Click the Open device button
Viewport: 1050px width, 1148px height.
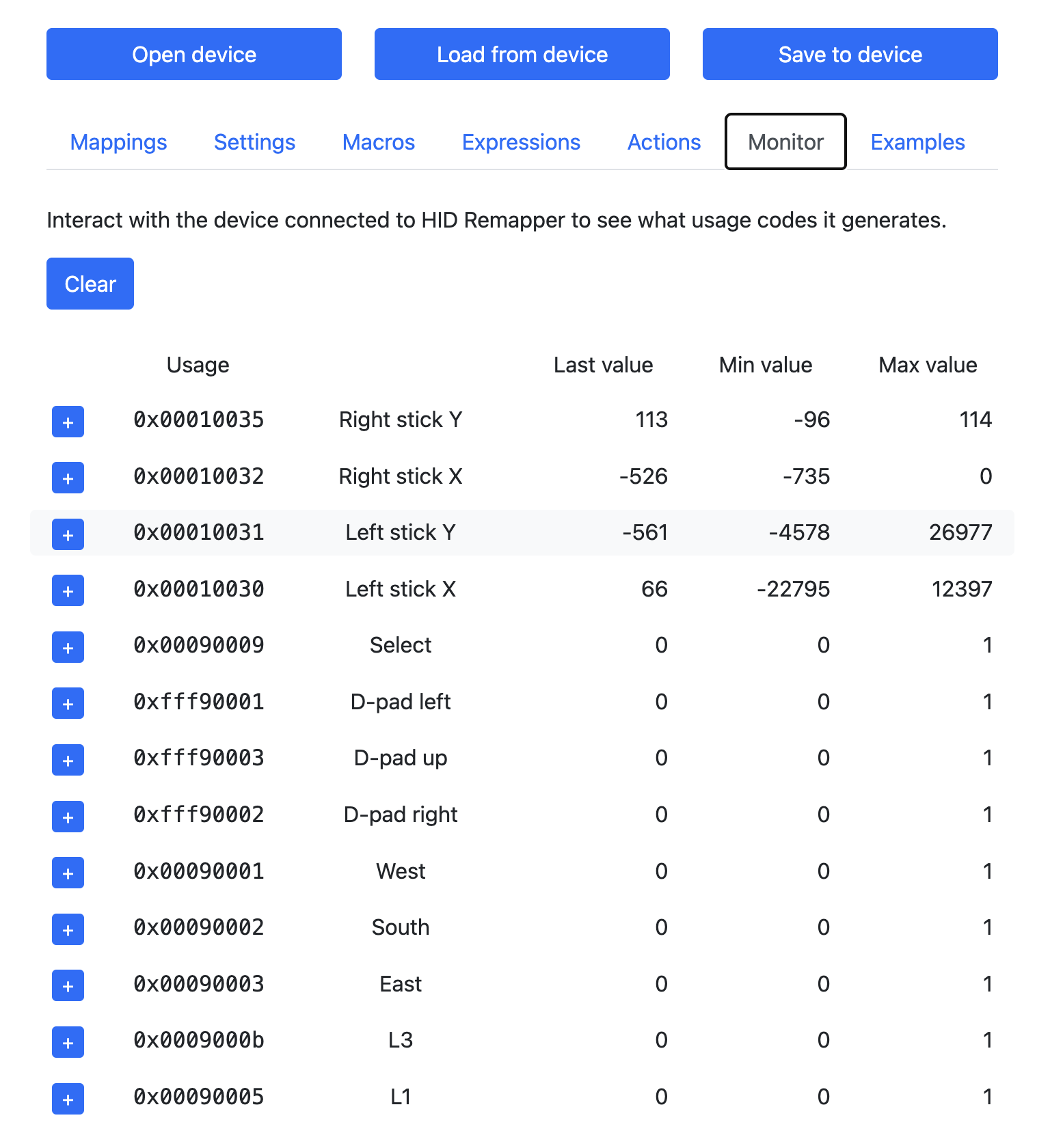click(194, 54)
